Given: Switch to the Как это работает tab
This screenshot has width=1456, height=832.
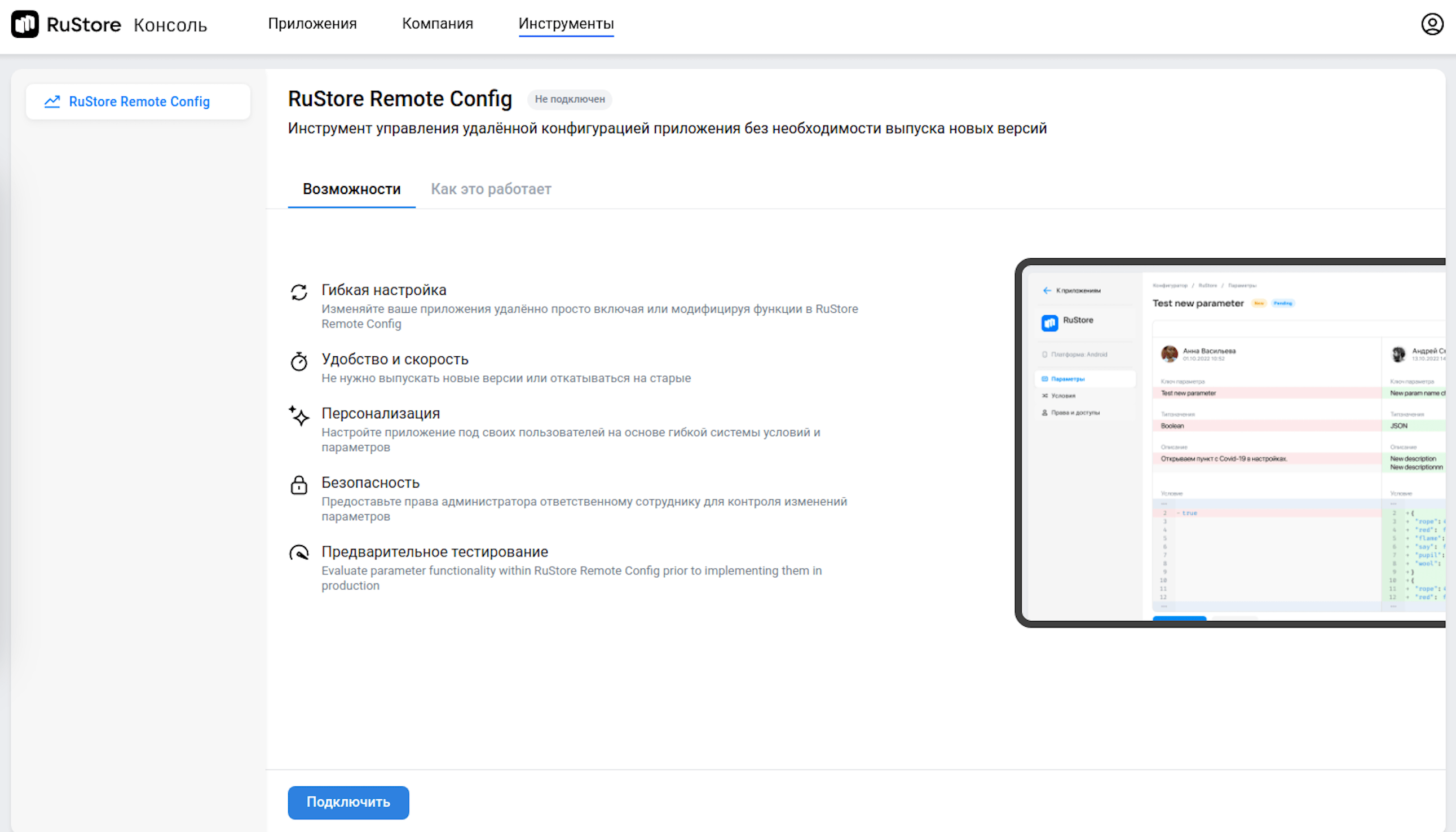Looking at the screenshot, I should (491, 189).
